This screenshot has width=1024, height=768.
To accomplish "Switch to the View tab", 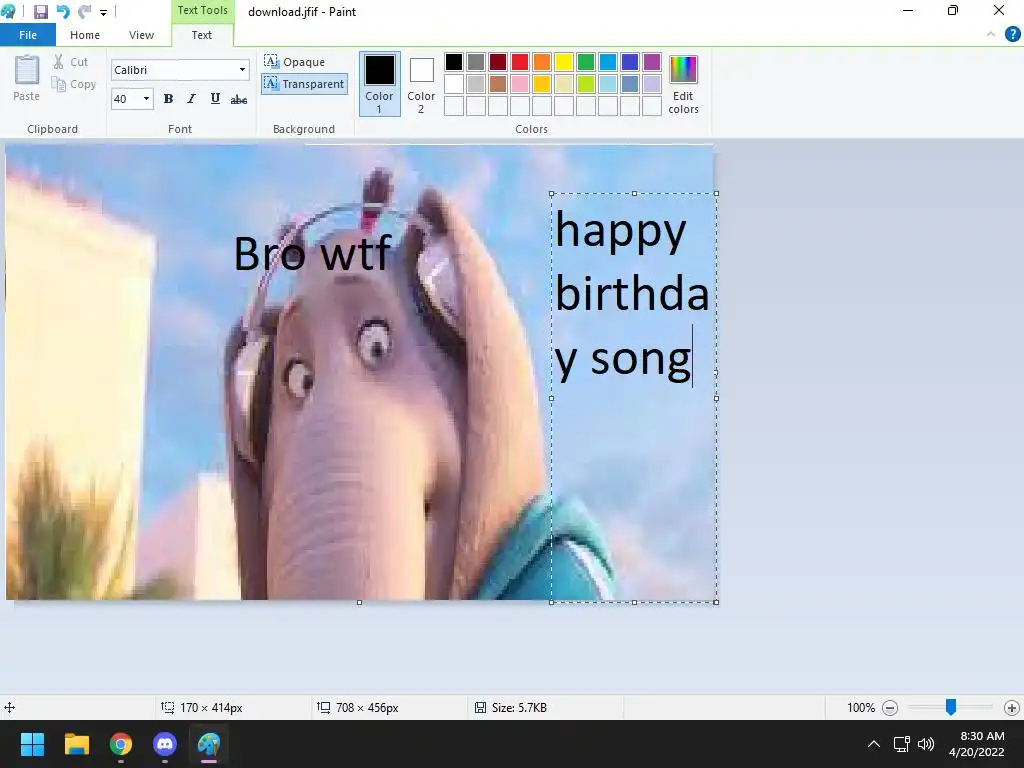I will pyautogui.click(x=142, y=35).
